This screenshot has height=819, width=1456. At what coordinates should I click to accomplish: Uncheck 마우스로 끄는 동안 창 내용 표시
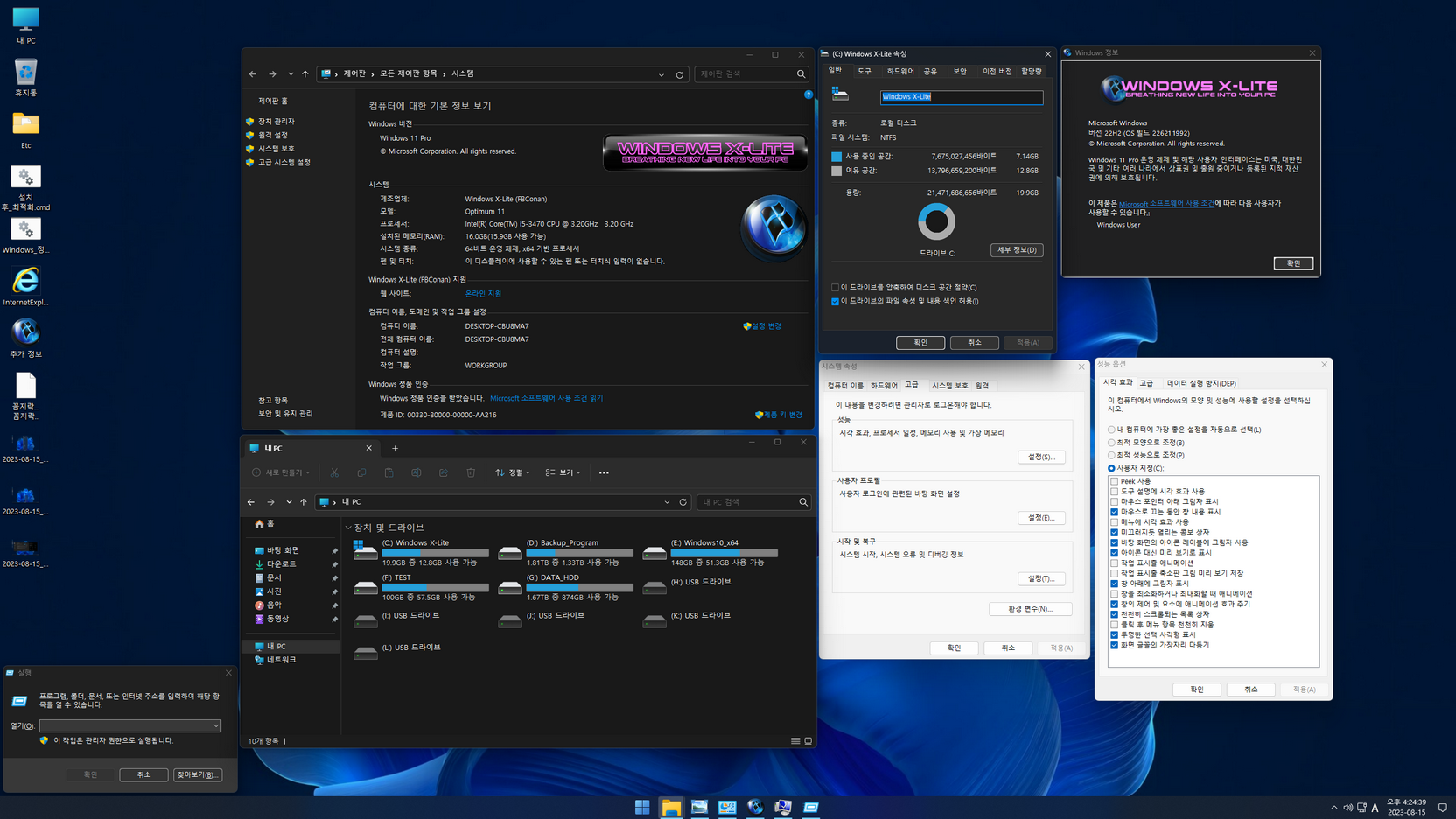[x=1114, y=512]
